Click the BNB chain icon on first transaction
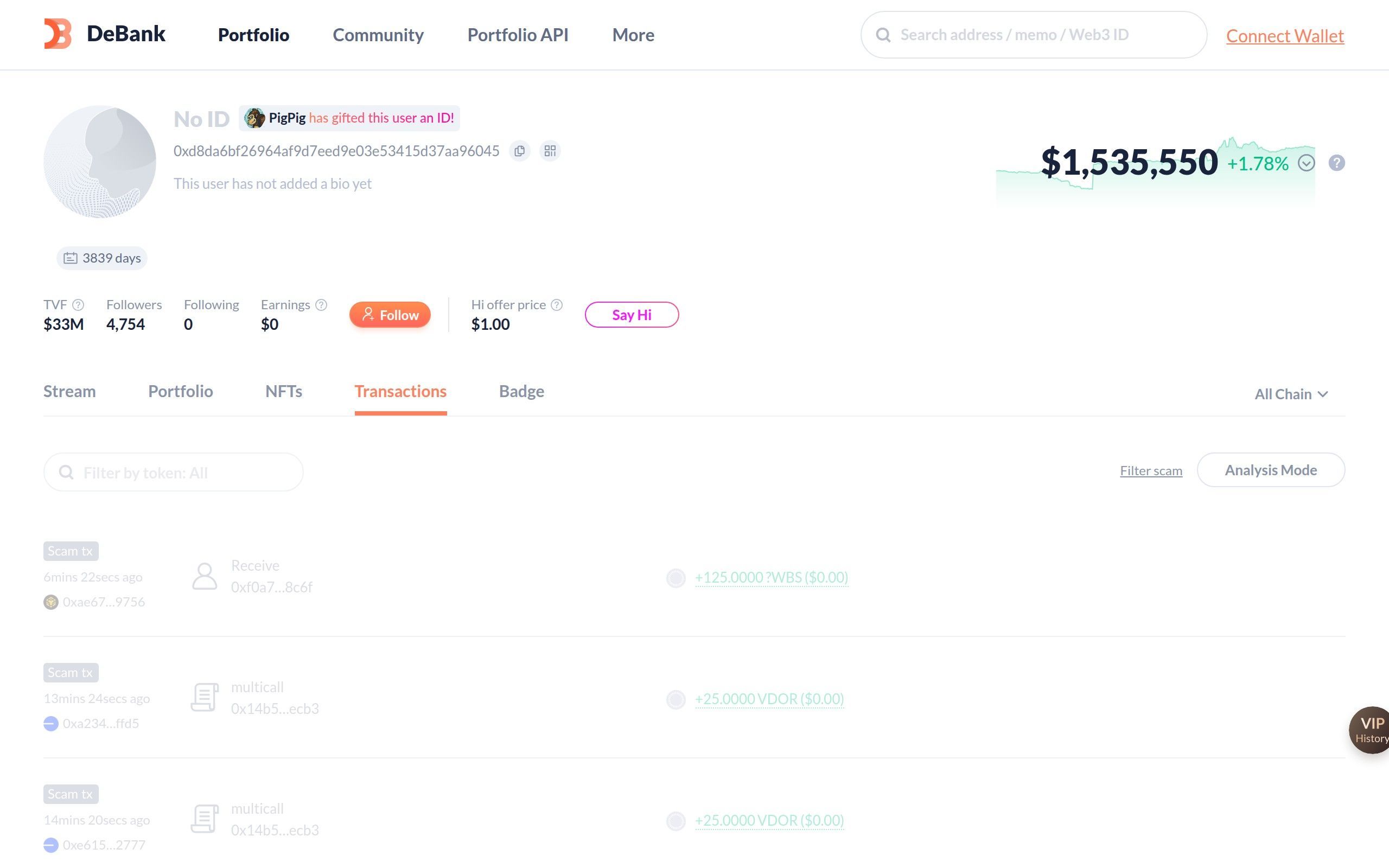 coord(50,602)
